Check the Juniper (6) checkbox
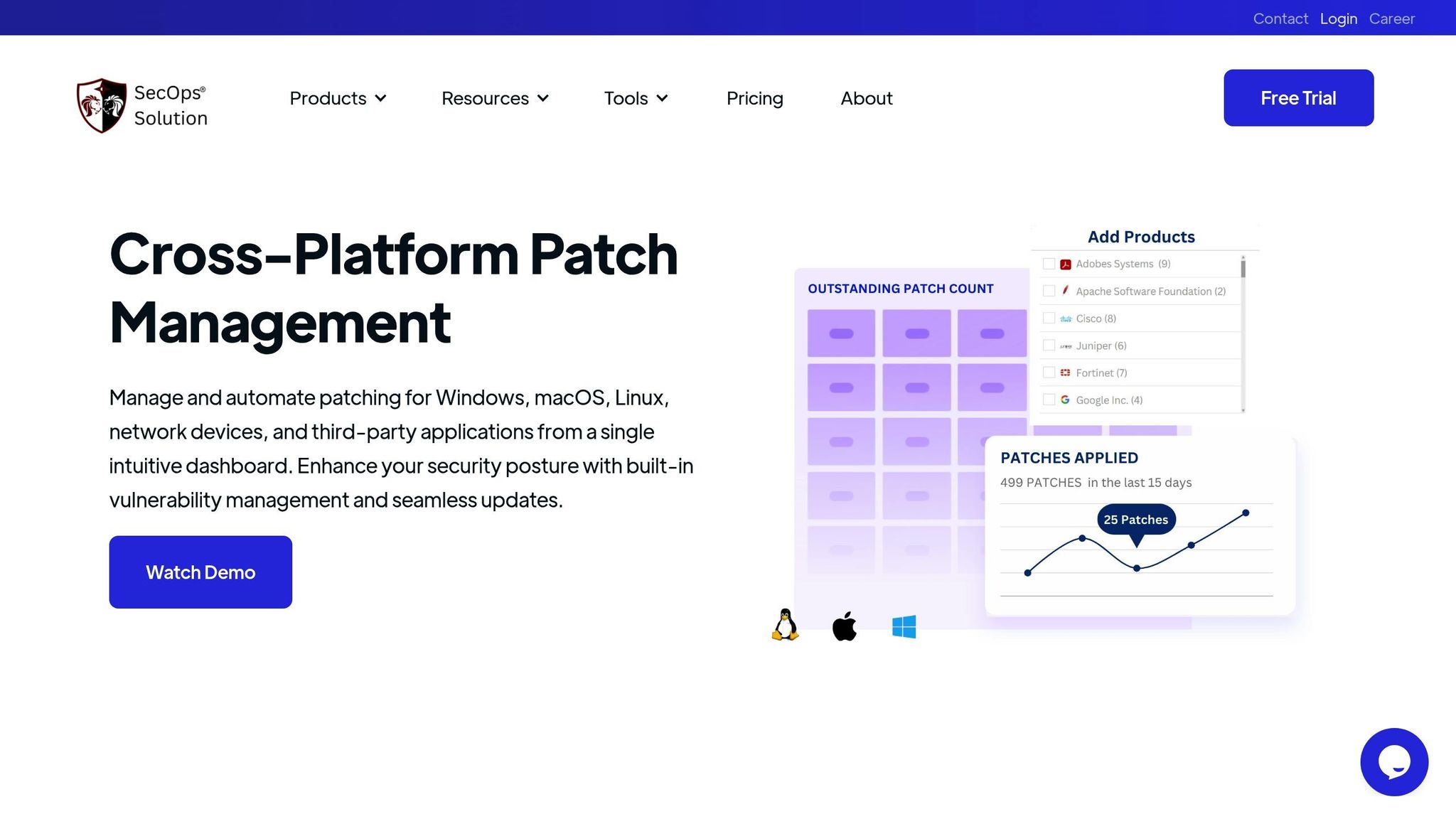This screenshot has width=1456, height=819. [x=1049, y=345]
